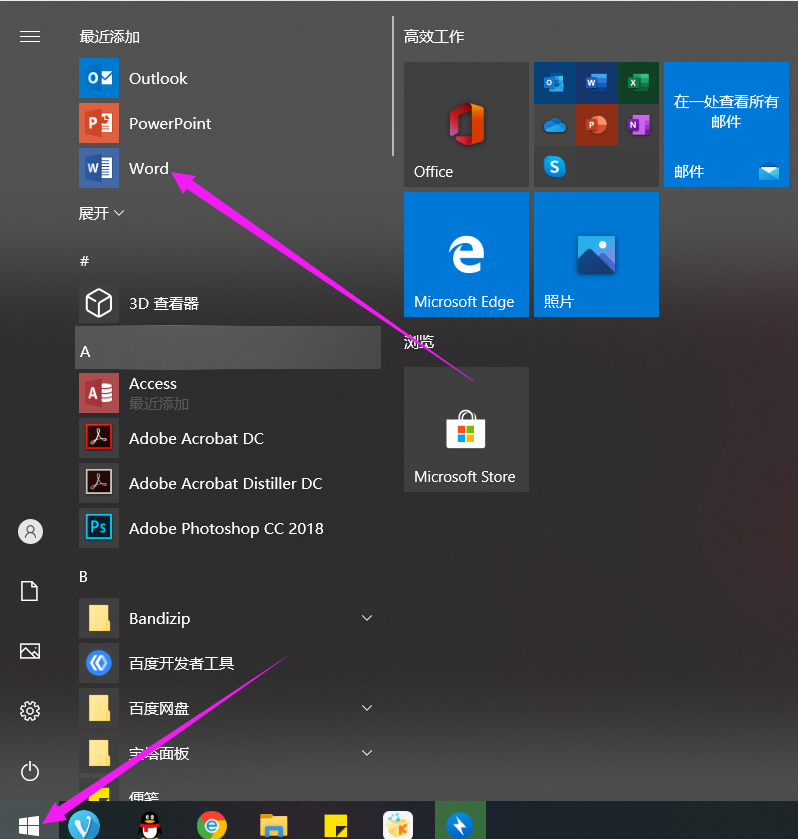
Task: Open the K box app in taskbar
Action: (x=398, y=825)
